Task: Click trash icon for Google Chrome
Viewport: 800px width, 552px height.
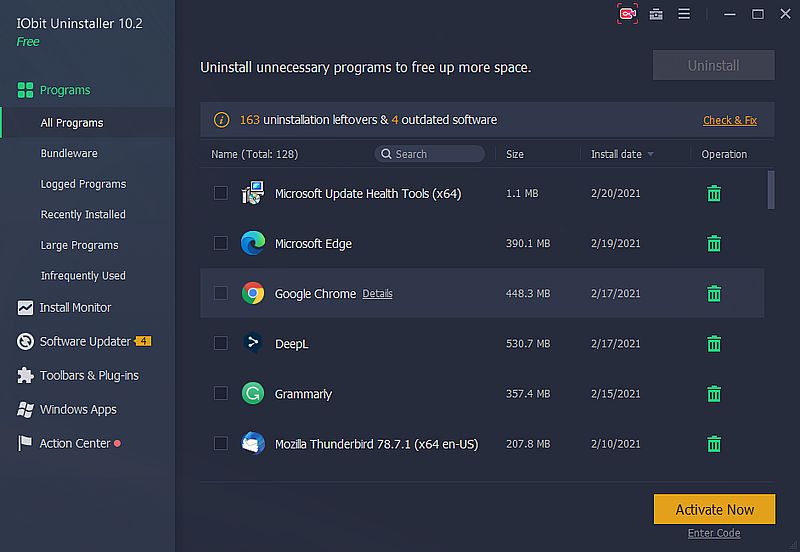Action: click(714, 293)
